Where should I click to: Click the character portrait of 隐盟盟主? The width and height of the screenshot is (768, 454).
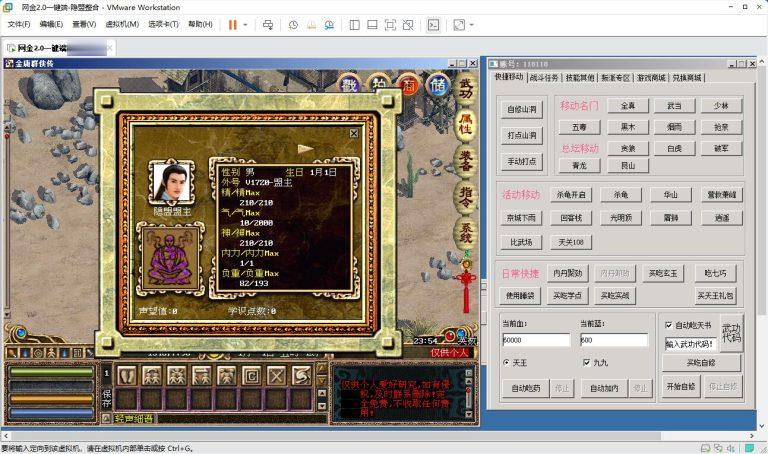coord(170,181)
